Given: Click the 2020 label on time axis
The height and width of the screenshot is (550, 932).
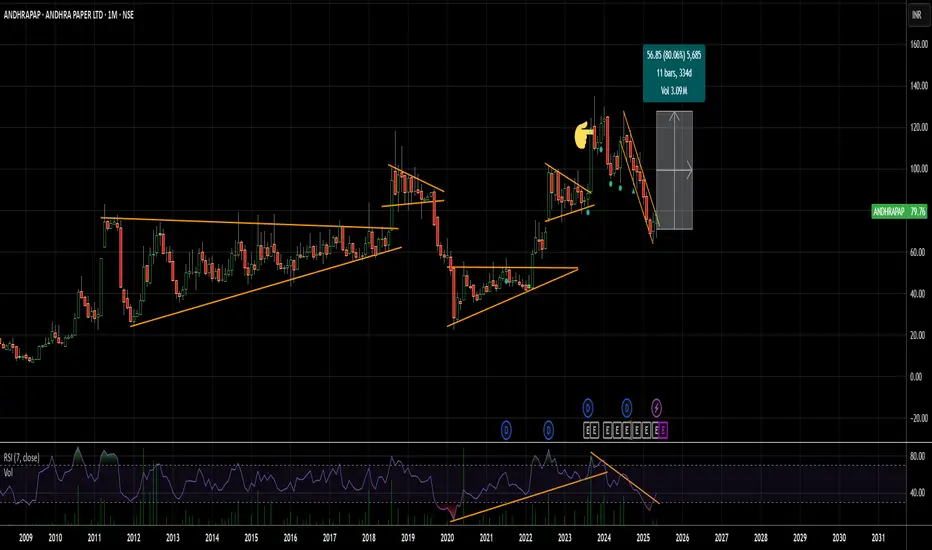Looking at the screenshot, I should pos(447,538).
